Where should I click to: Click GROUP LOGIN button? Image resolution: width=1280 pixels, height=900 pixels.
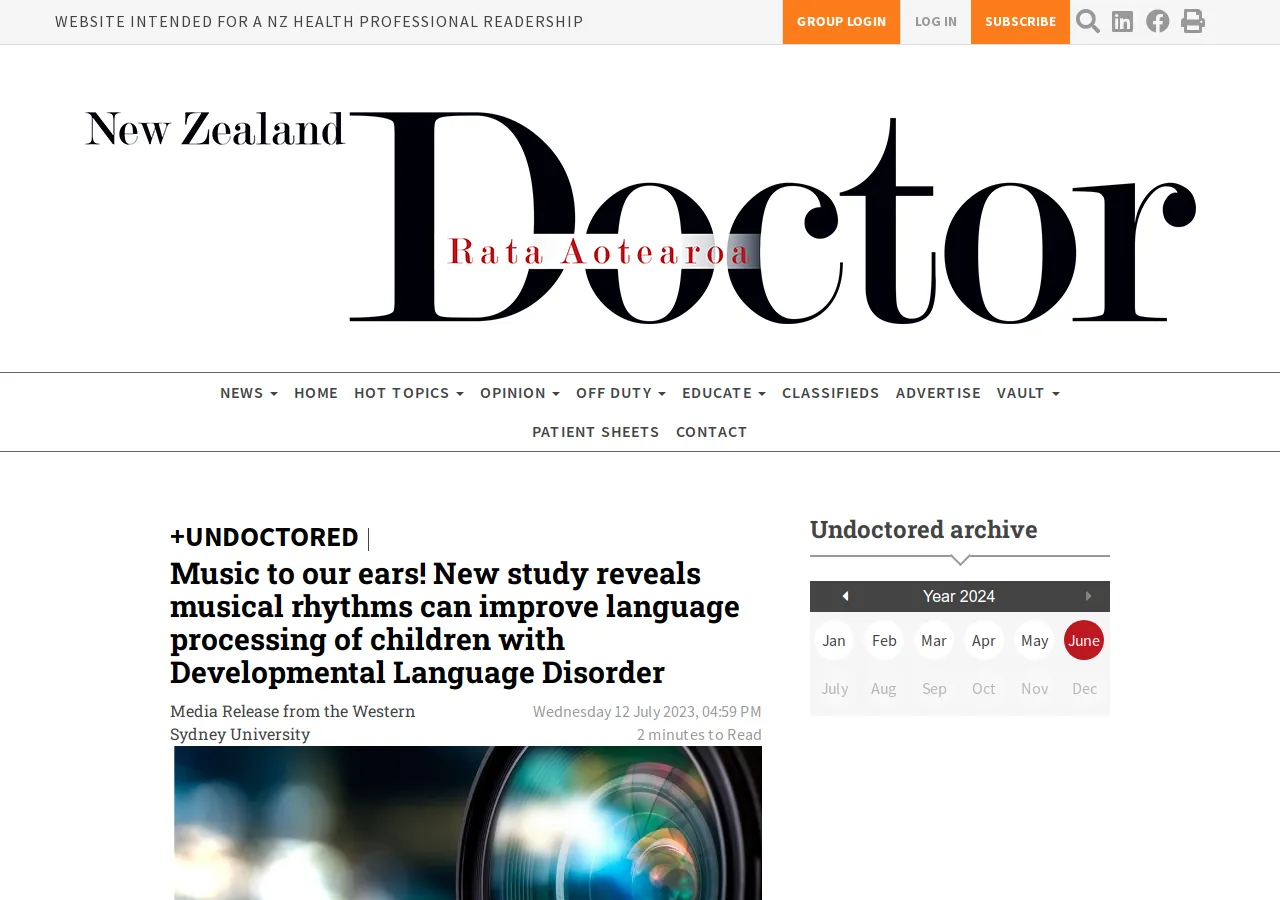pyautogui.click(x=841, y=21)
